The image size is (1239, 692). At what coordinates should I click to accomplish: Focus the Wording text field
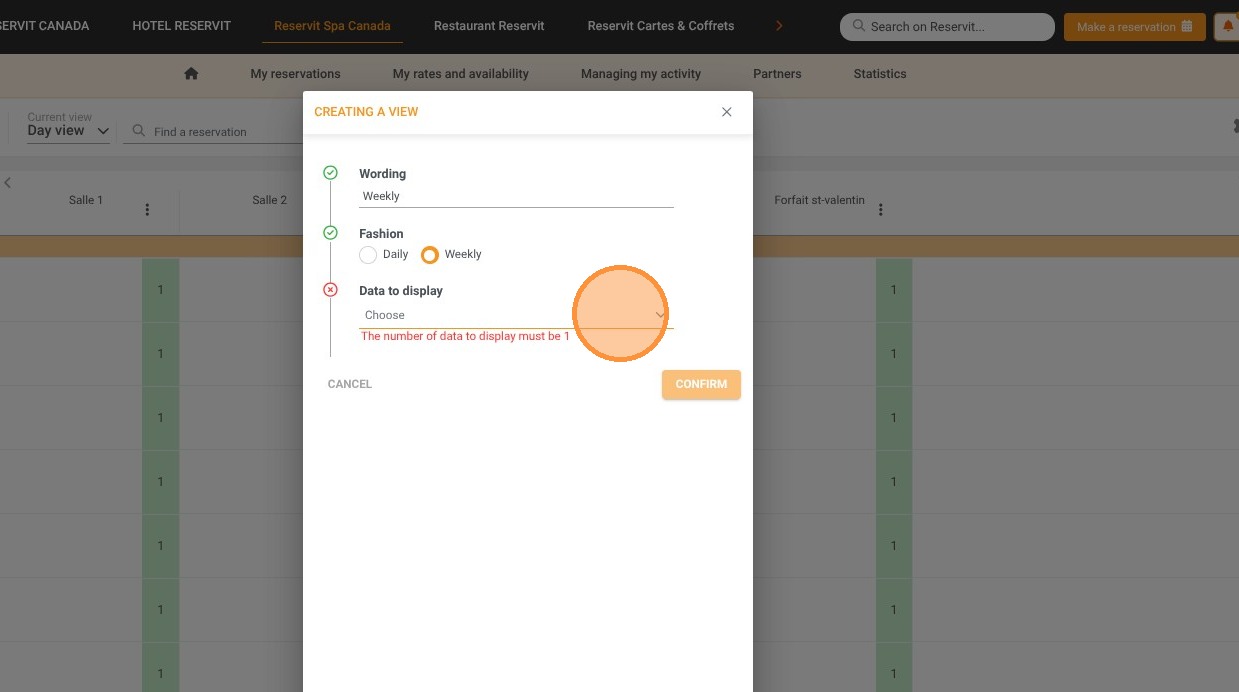[x=516, y=196]
